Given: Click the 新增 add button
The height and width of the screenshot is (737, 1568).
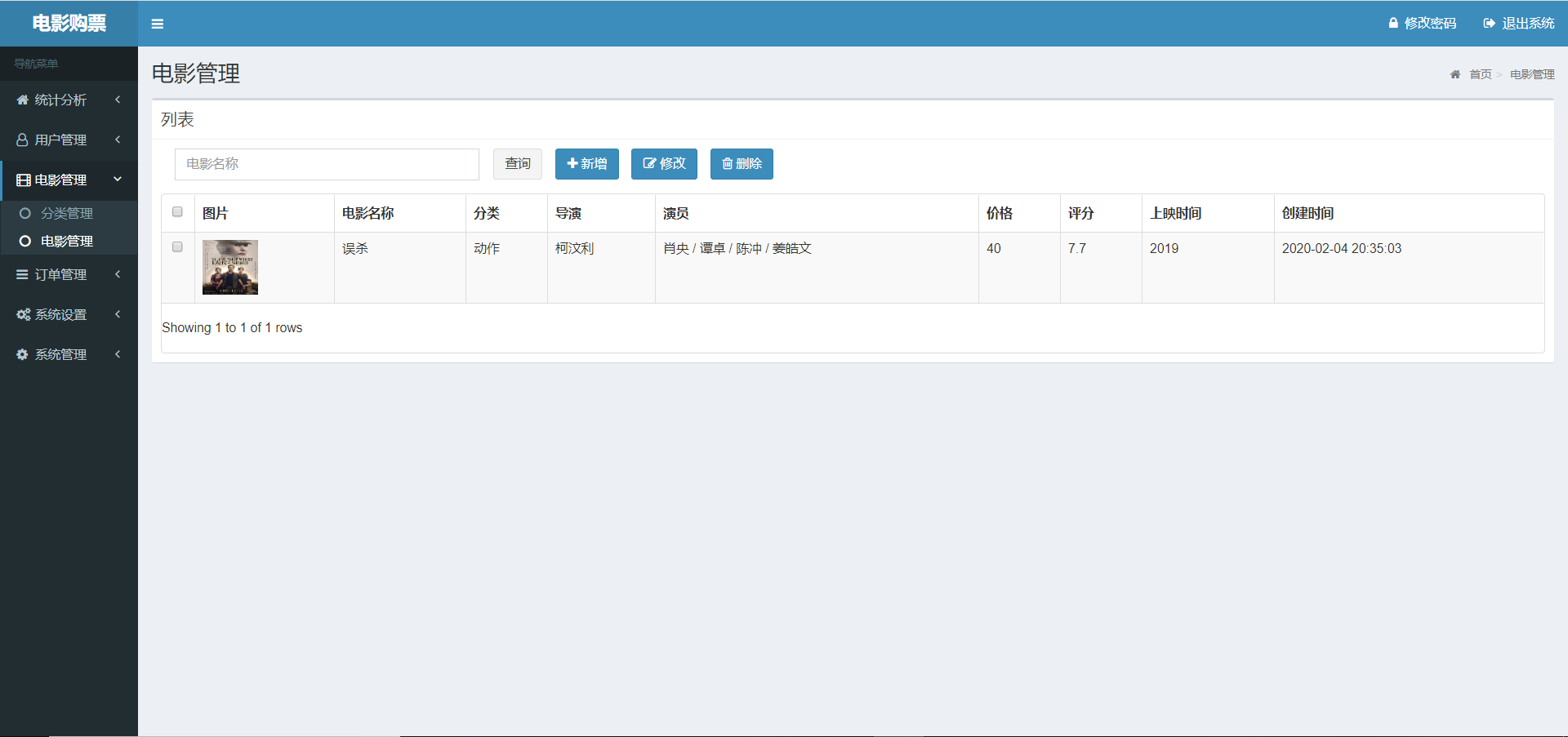Looking at the screenshot, I should [587, 164].
